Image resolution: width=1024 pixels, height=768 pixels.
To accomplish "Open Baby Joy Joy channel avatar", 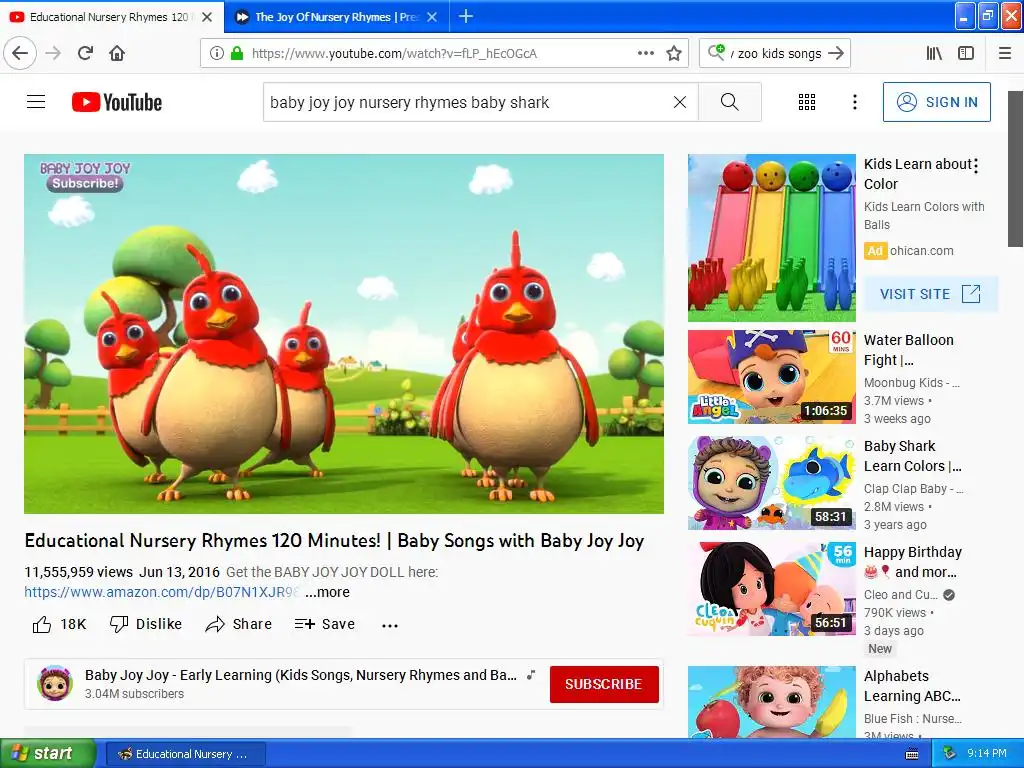I will pos(55,683).
